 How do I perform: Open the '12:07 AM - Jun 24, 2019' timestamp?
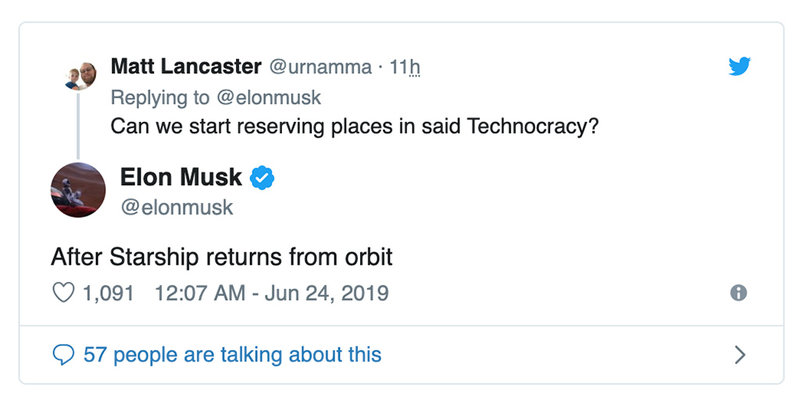click(271, 293)
